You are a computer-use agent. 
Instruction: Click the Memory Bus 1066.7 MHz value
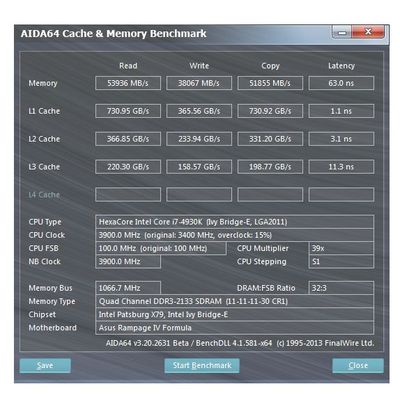pos(128,288)
